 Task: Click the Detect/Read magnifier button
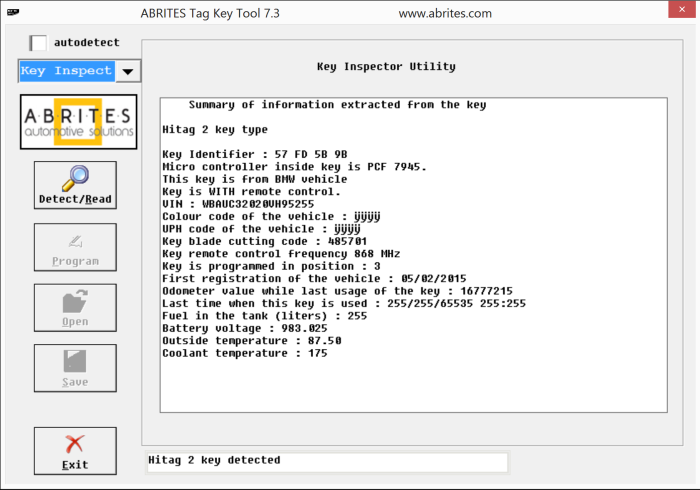(x=75, y=185)
